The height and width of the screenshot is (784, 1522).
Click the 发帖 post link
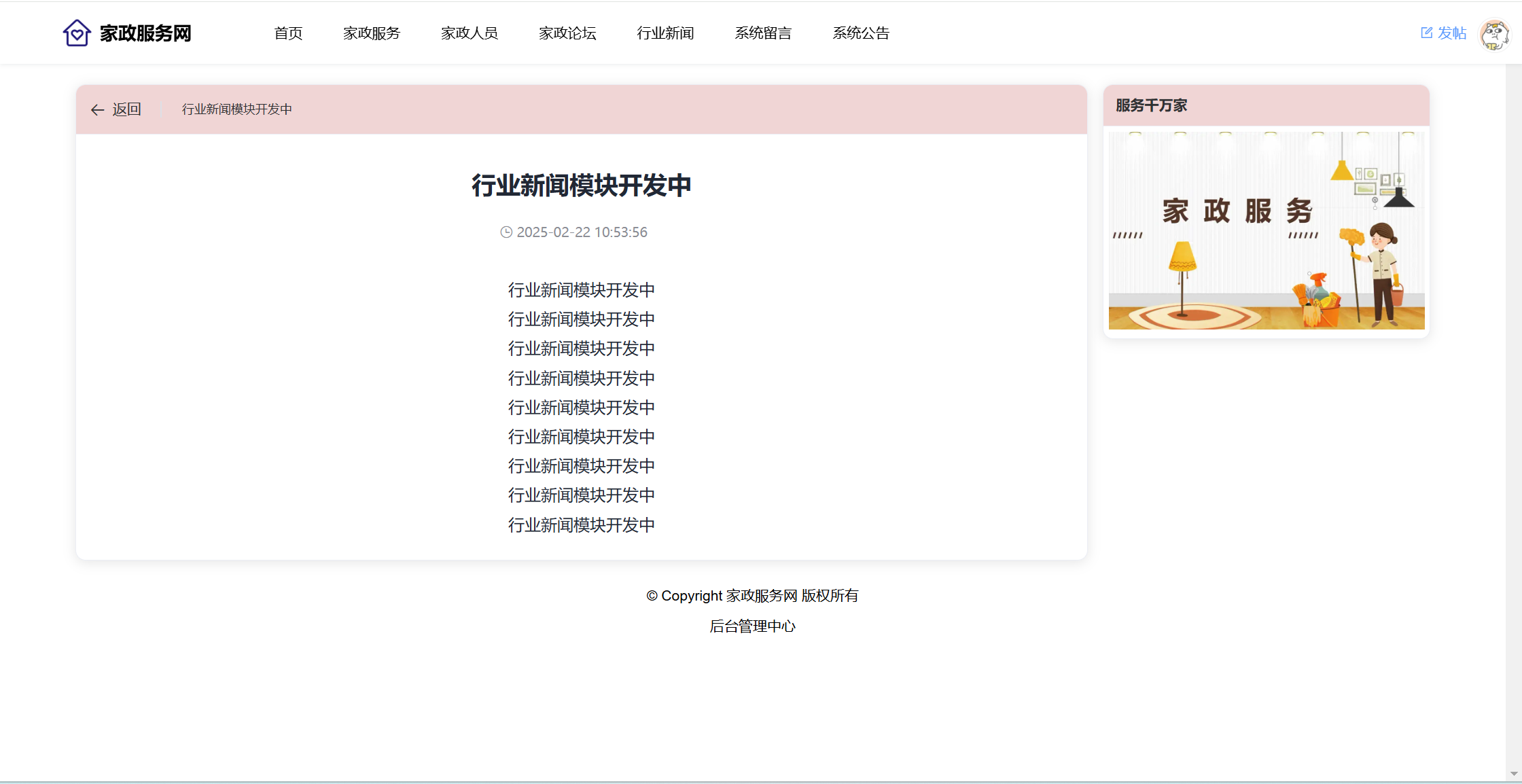coord(1452,33)
